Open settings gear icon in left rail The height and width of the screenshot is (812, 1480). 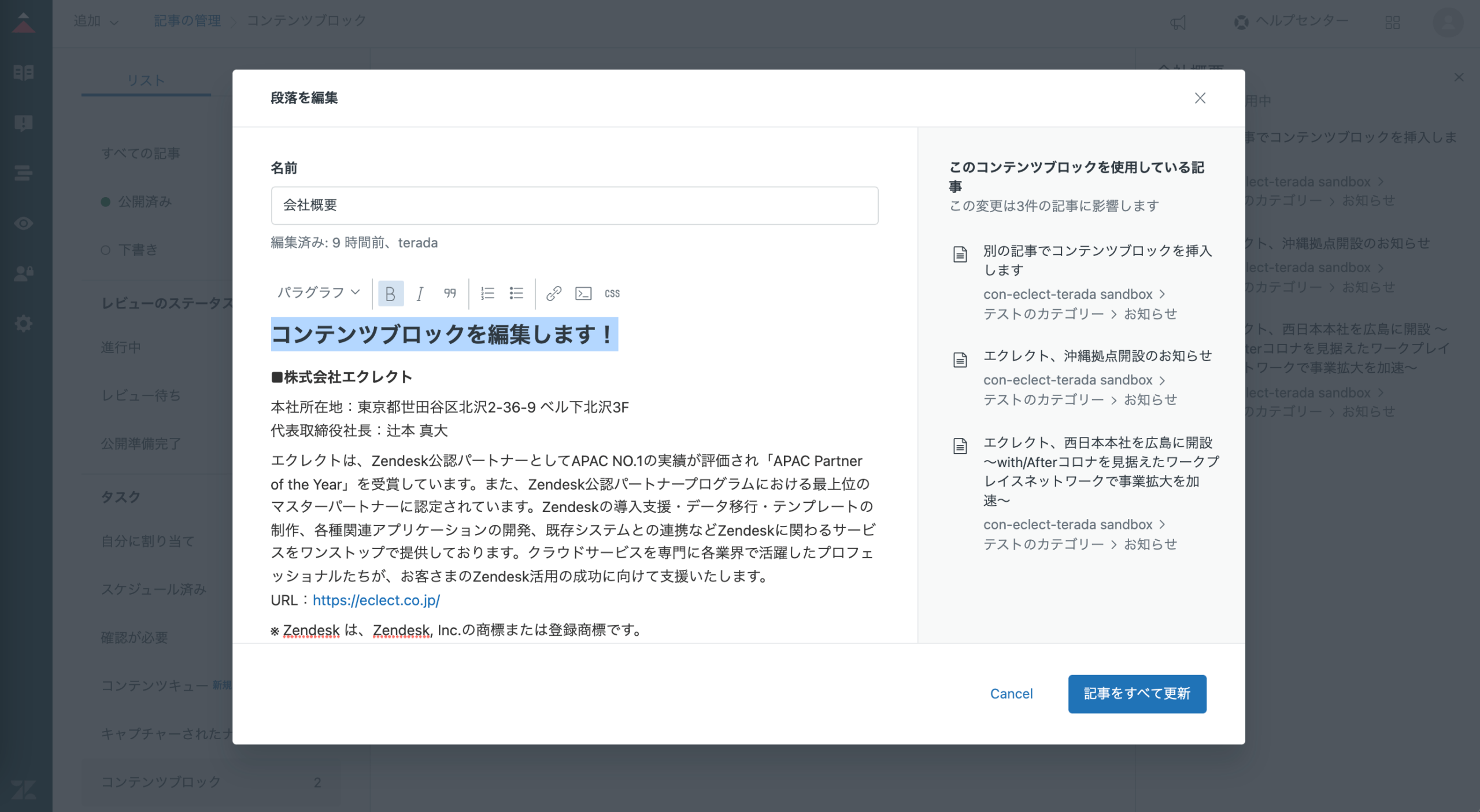coord(24,324)
